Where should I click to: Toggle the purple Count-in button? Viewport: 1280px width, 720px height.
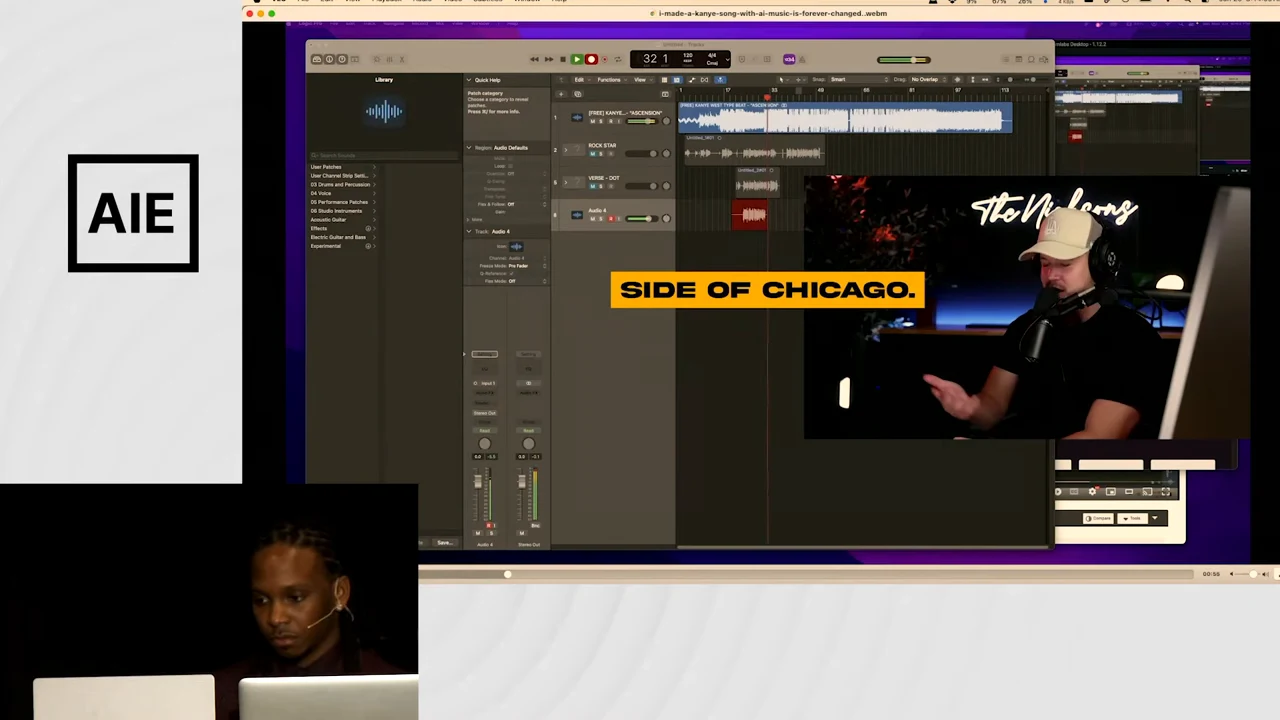pos(789,59)
